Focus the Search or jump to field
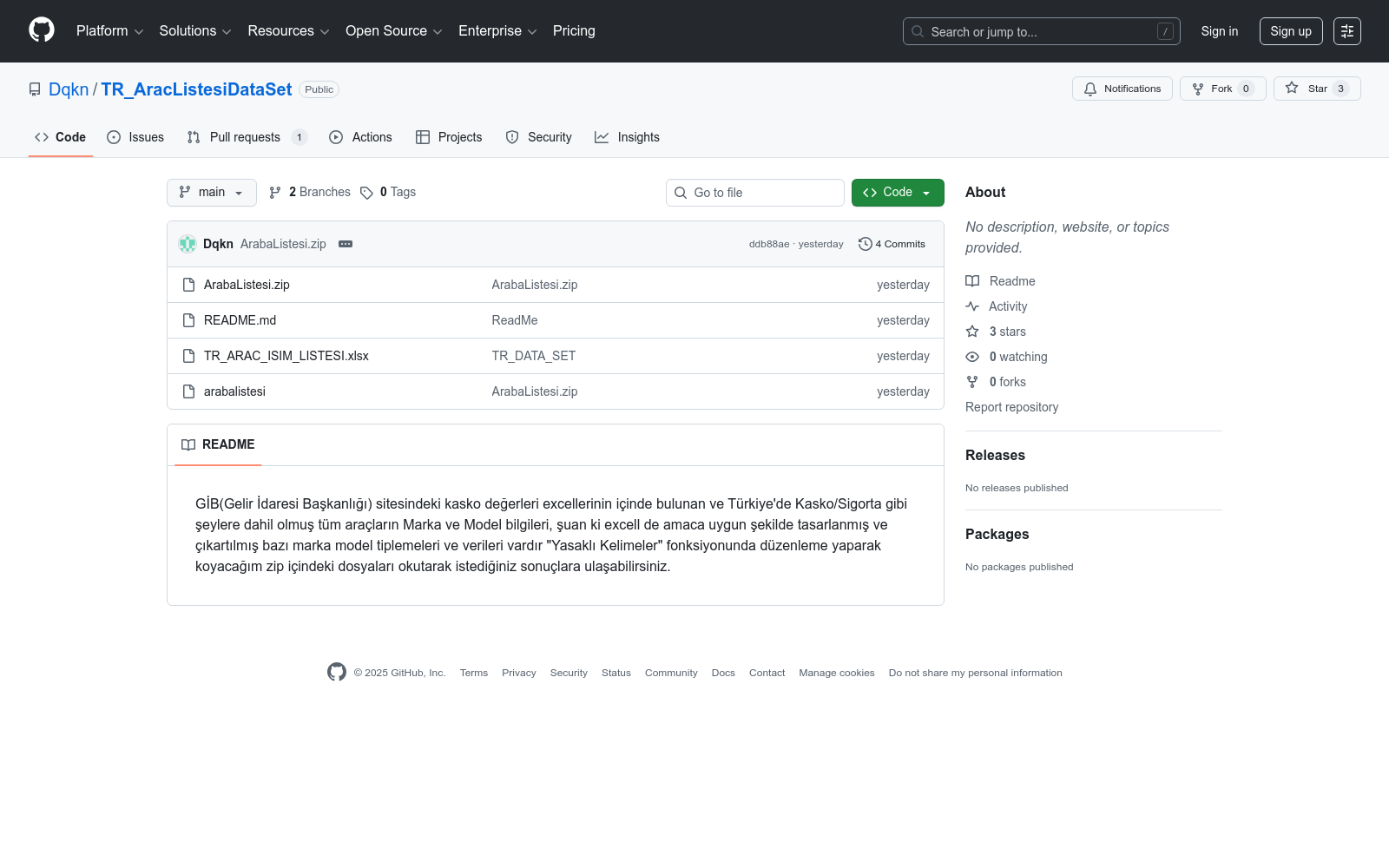The height and width of the screenshot is (868, 1389). (1042, 31)
